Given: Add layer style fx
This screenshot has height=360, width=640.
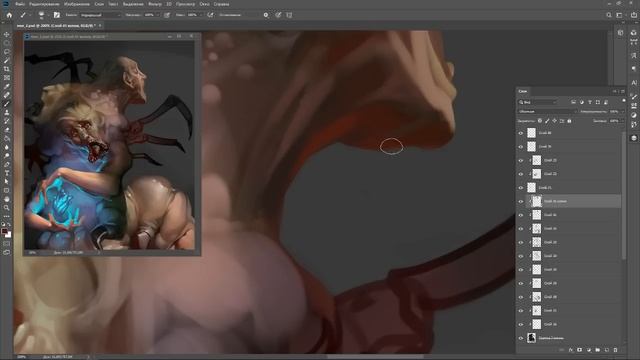Looking at the screenshot, I should (571, 350).
